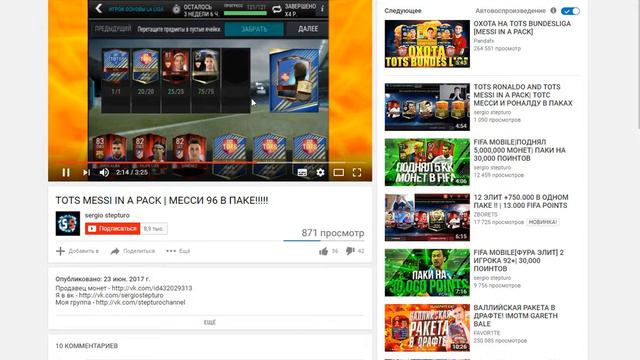Seek on the red video progress bar
640x360 pixels.
click(209, 162)
